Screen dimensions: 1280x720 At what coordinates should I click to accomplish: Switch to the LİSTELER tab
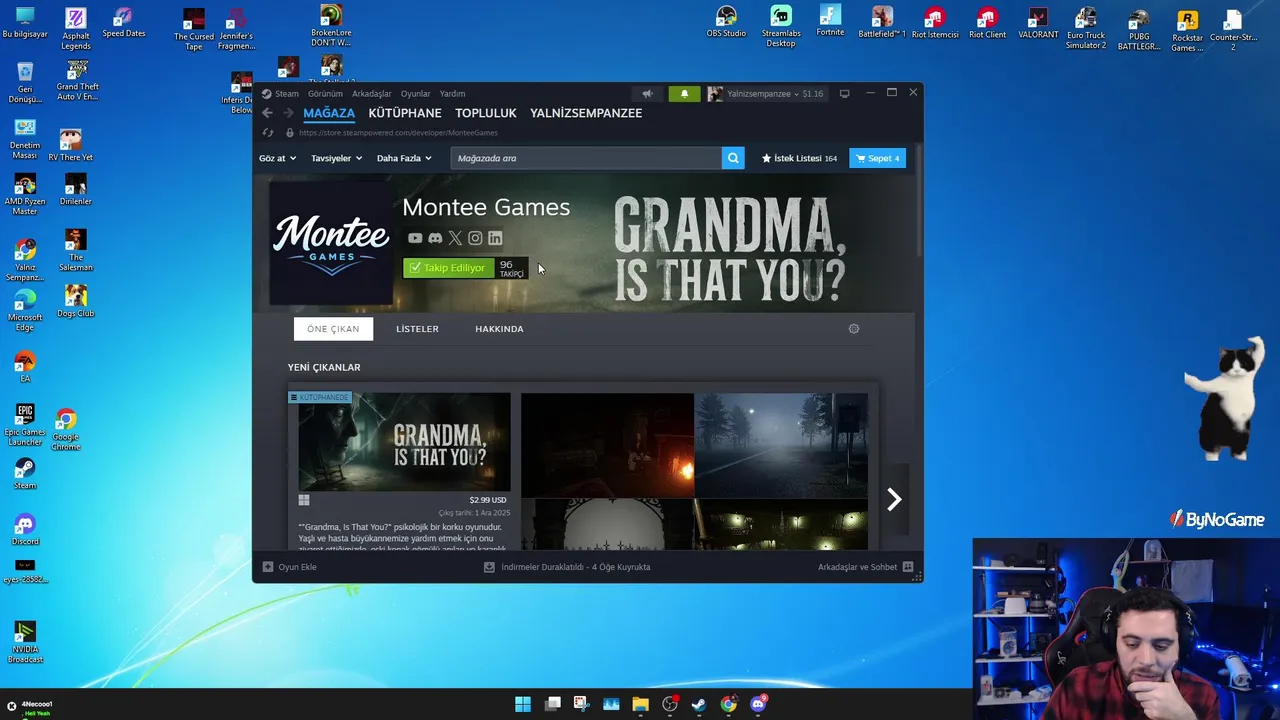417,329
